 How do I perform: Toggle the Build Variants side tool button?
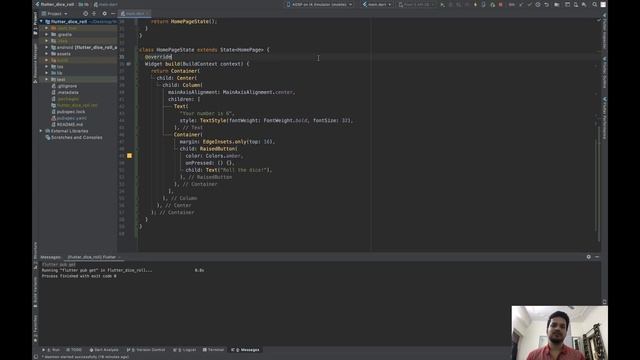click(x=36, y=291)
